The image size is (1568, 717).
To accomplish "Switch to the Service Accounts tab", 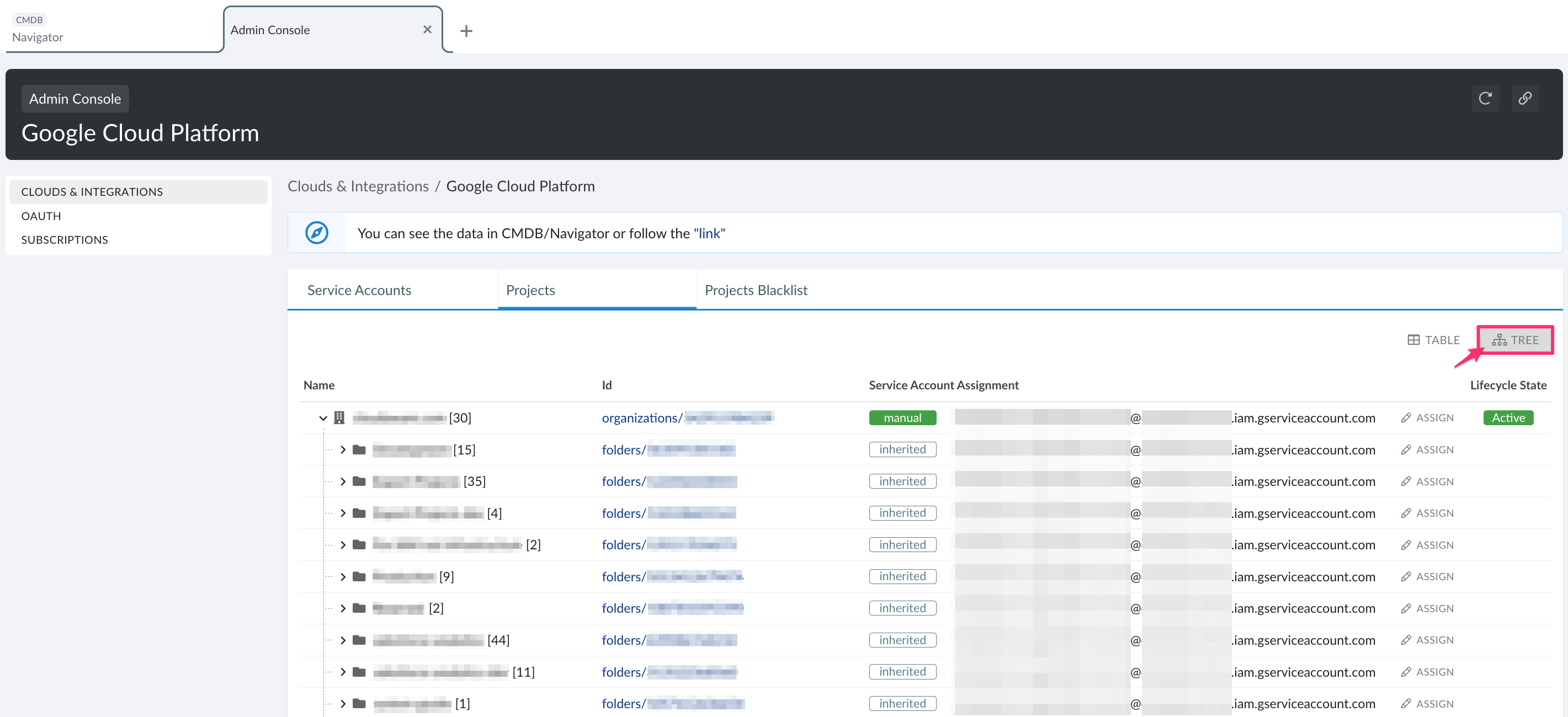I will 359,290.
